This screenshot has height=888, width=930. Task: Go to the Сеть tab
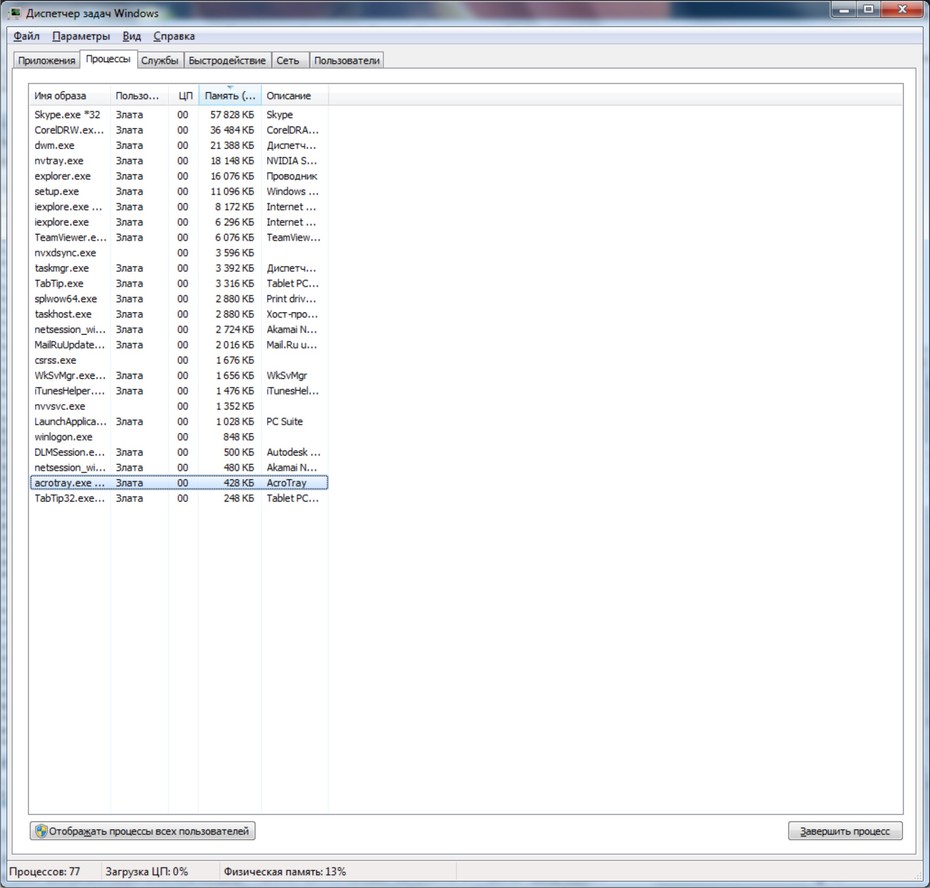[x=290, y=61]
